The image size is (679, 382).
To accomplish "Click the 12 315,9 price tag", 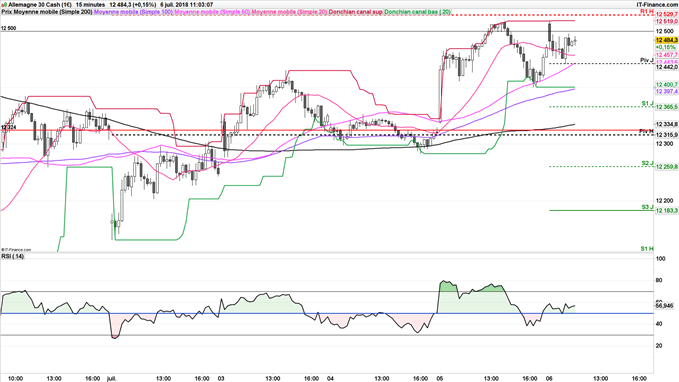I will click(666, 135).
